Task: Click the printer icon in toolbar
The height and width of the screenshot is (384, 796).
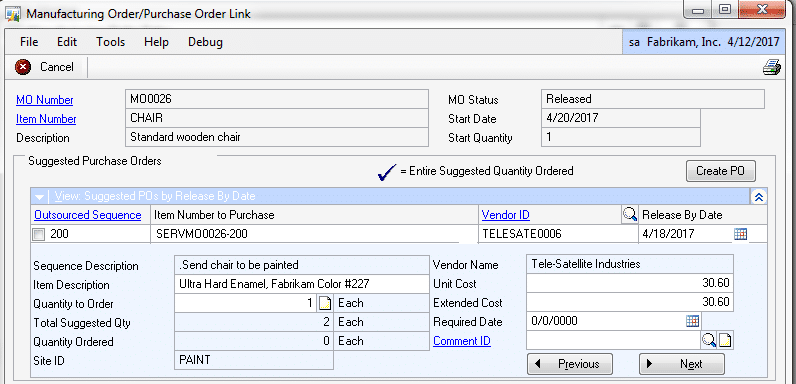Action: [x=771, y=67]
